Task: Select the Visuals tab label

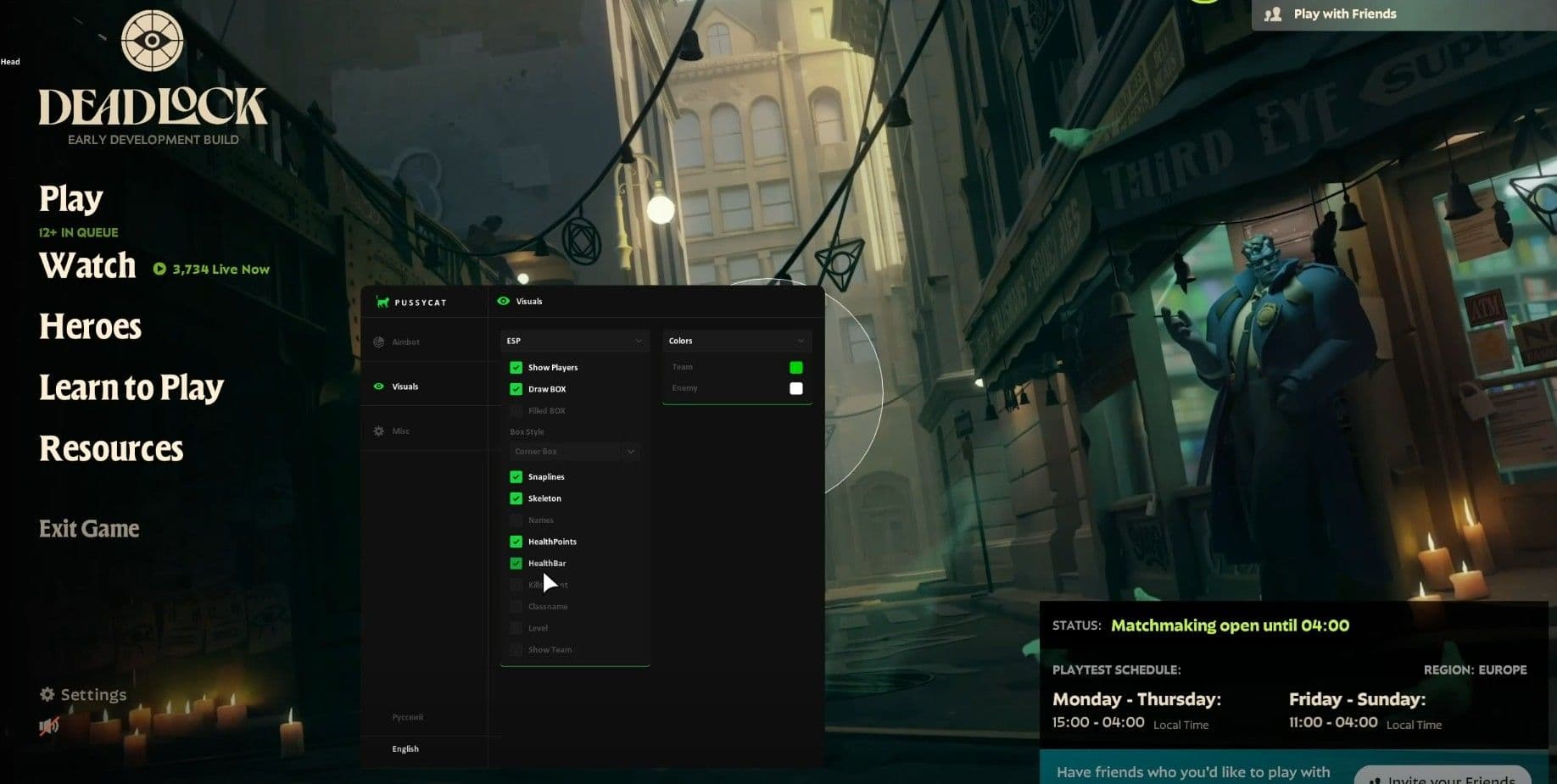Action: 405,386
